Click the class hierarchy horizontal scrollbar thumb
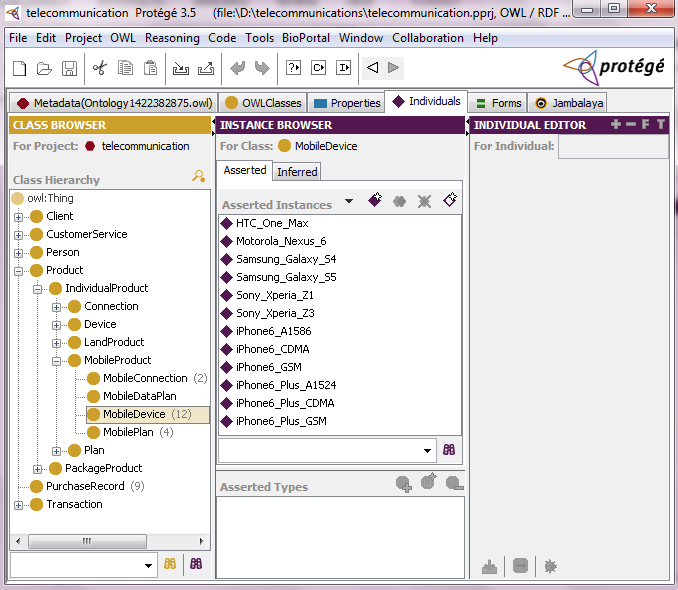Viewport: 678px width, 590px height. point(87,541)
